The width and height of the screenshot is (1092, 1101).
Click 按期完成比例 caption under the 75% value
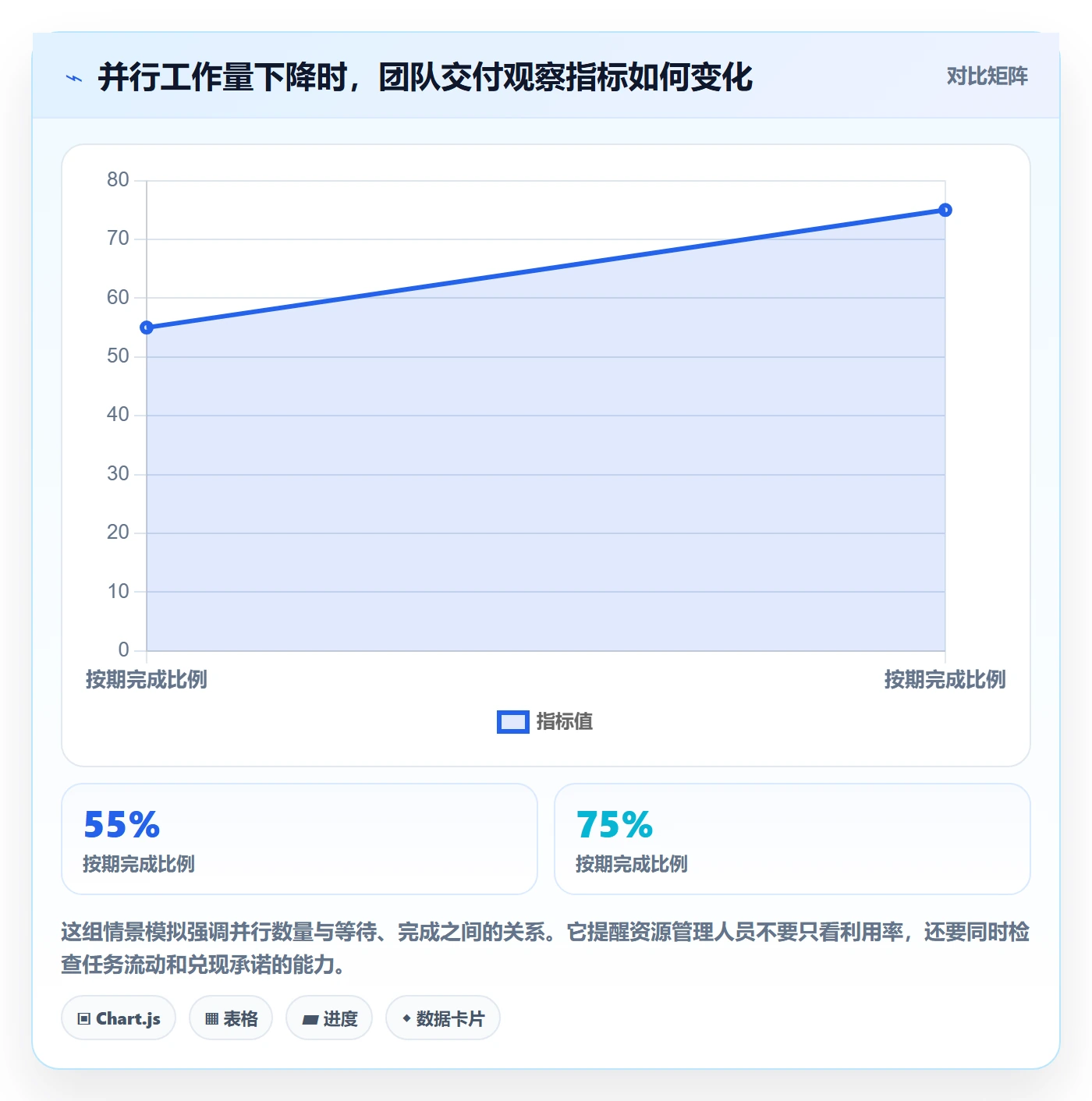[x=632, y=864]
